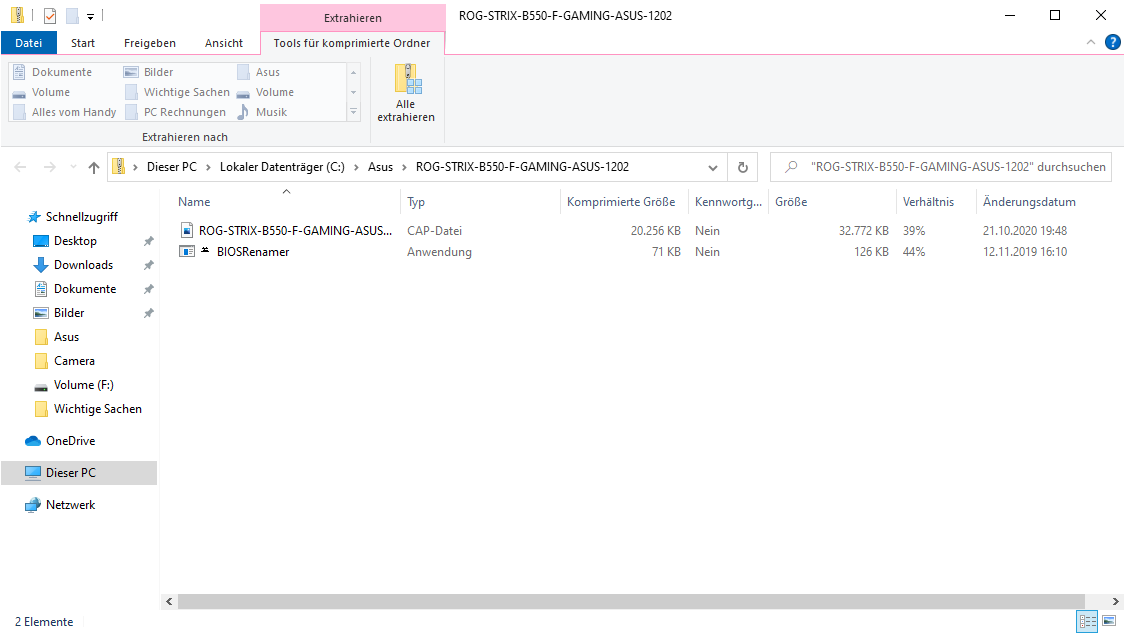The height and width of the screenshot is (634, 1125).
Task: Click the CAP file icon
Action: pos(187,230)
